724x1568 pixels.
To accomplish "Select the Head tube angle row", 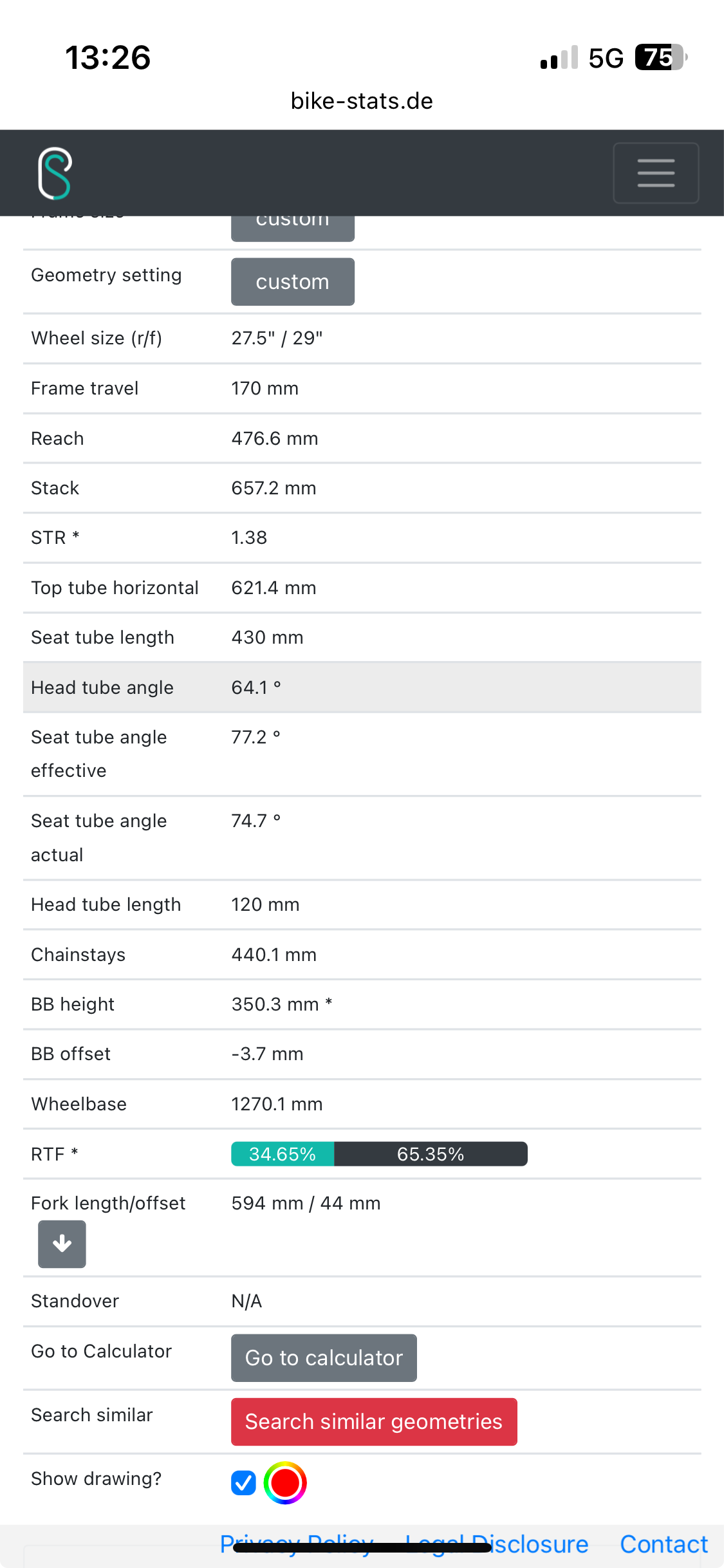I will 362,687.
